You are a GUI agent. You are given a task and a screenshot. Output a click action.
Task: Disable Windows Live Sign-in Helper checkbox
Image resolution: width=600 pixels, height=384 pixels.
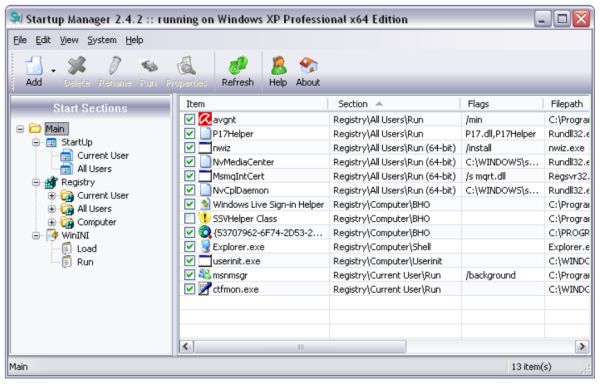click(189, 204)
